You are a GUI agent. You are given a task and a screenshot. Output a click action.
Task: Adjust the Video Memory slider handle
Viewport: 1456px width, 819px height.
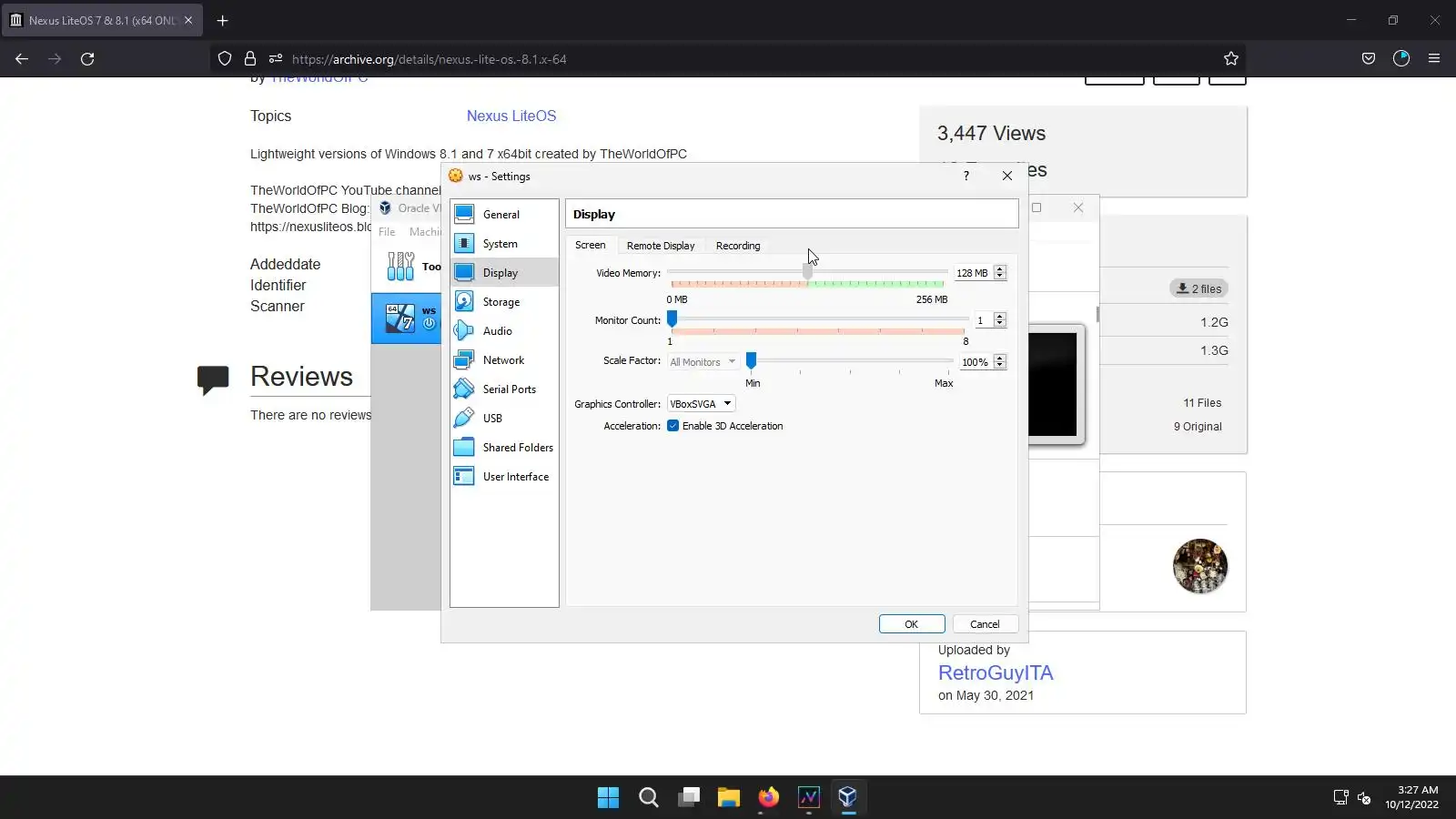coord(807,272)
